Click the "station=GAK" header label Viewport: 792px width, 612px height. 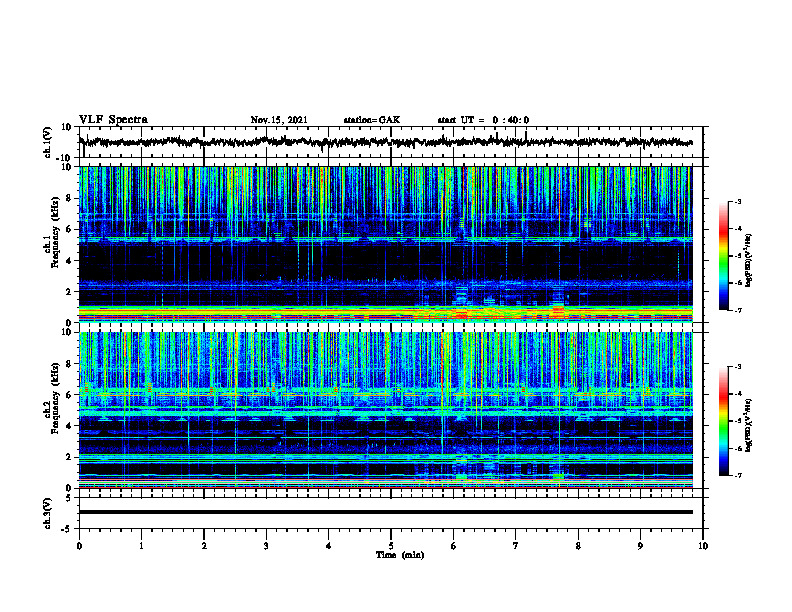[x=372, y=120]
